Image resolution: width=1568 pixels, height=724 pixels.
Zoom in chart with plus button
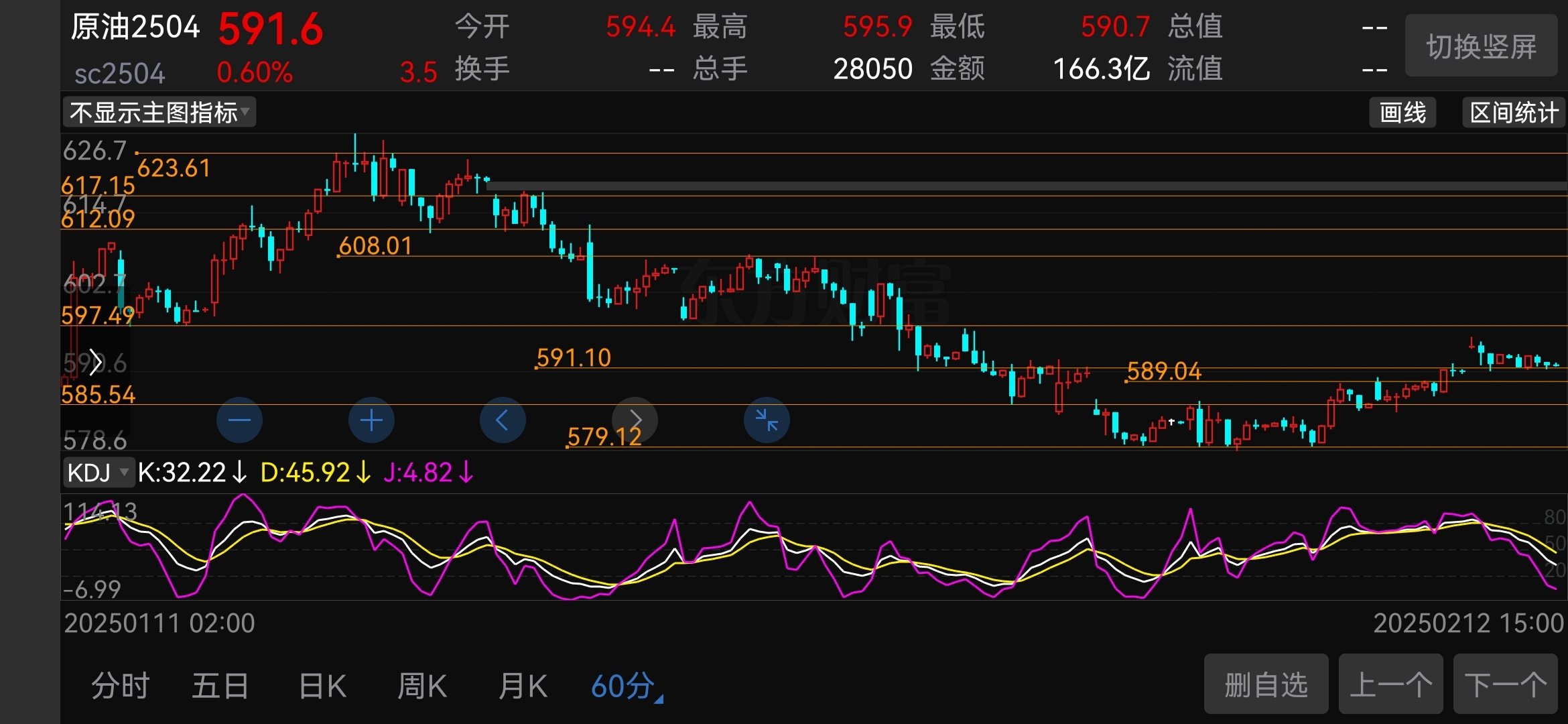click(371, 420)
